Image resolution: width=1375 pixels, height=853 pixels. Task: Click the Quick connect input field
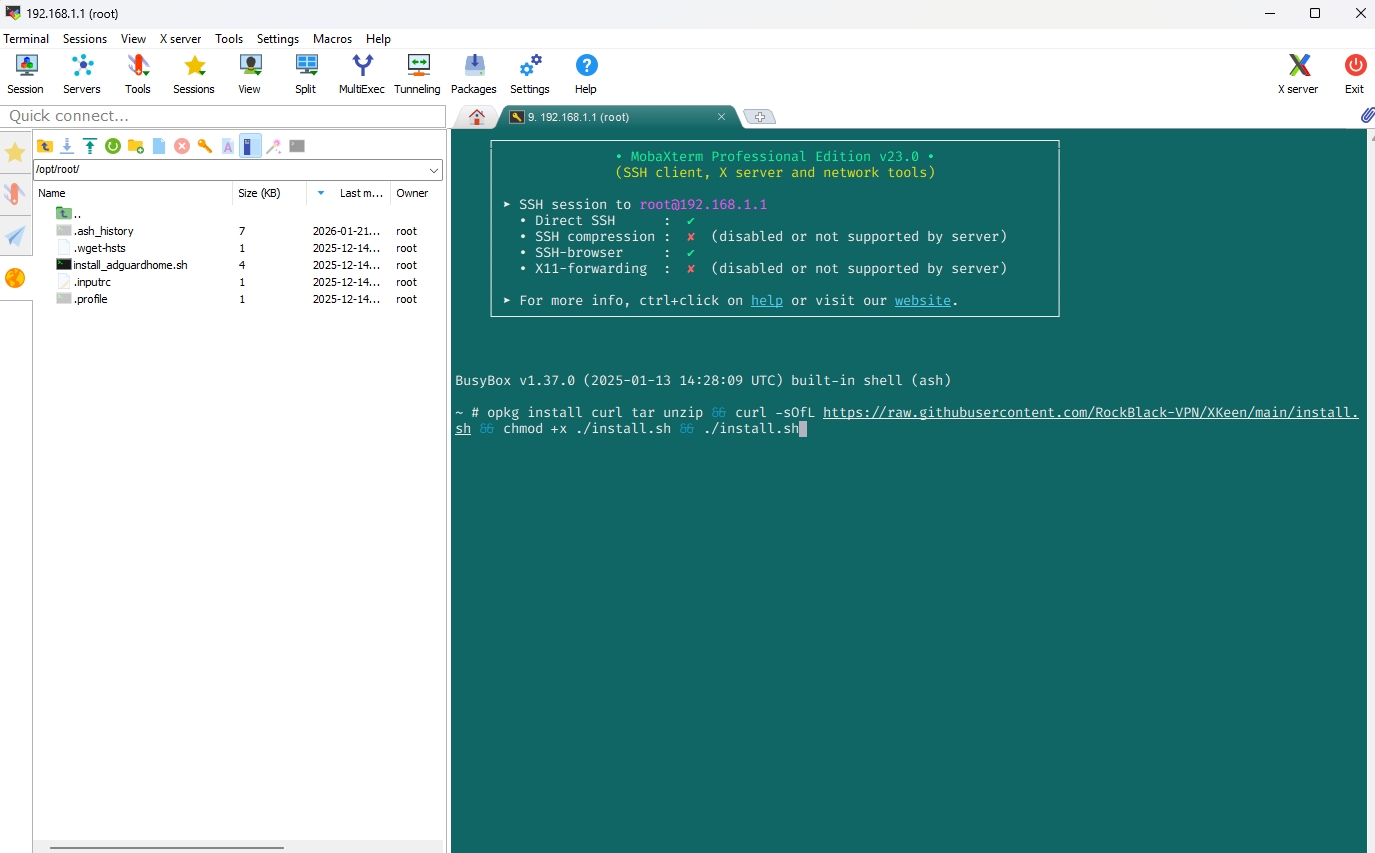click(222, 116)
